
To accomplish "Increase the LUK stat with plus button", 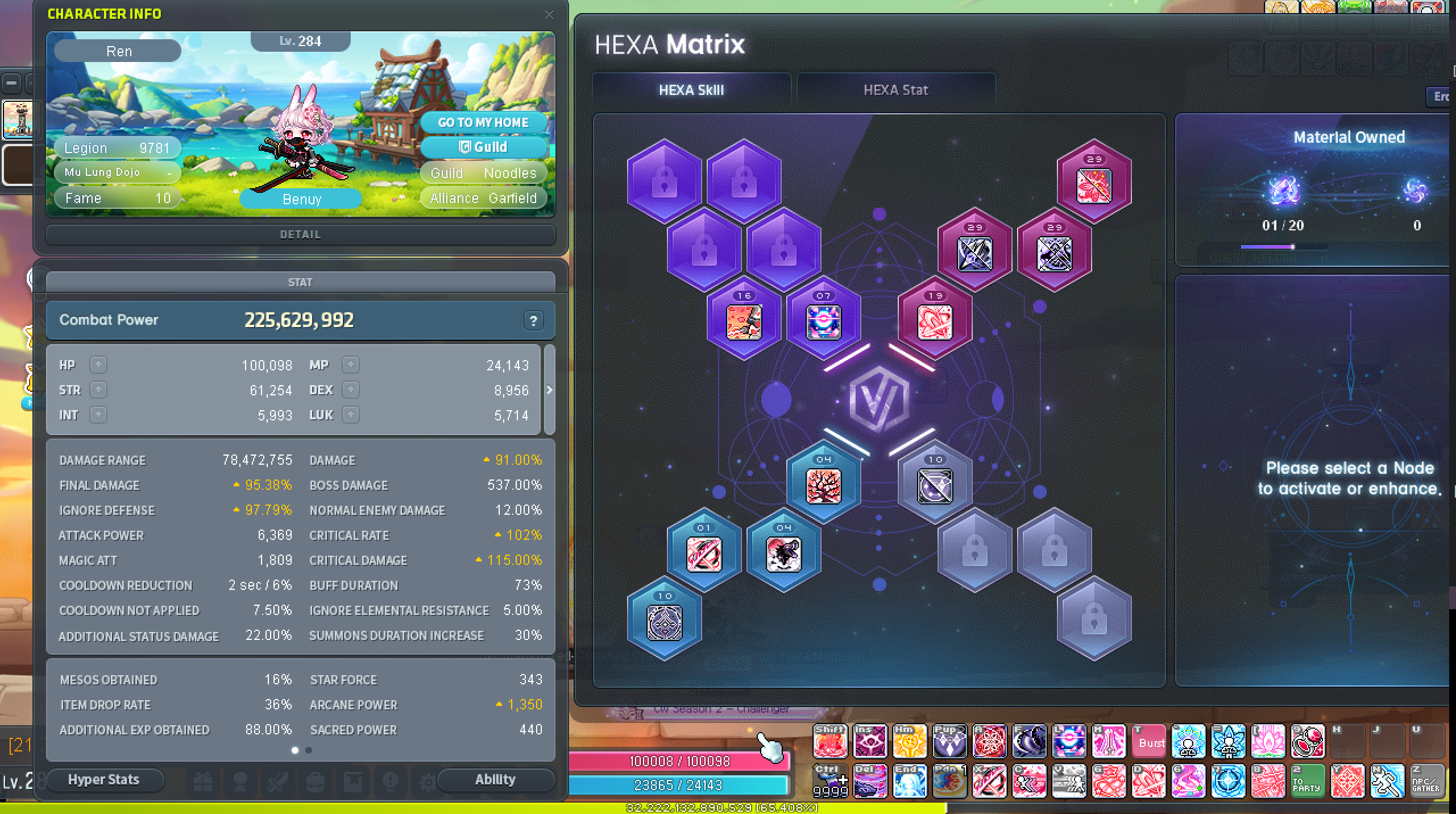I will pos(351,415).
